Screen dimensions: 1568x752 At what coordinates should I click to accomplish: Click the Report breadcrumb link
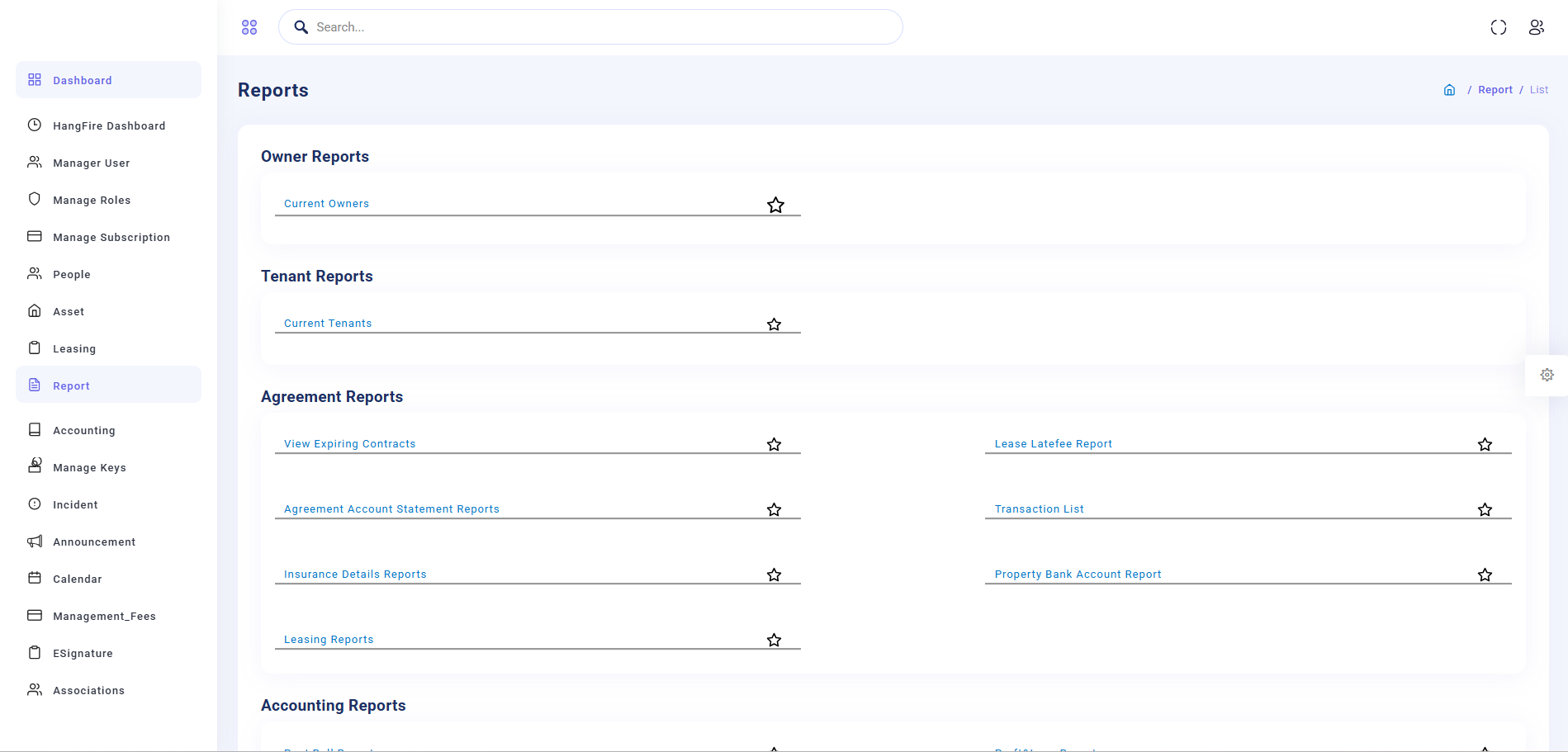click(x=1495, y=90)
